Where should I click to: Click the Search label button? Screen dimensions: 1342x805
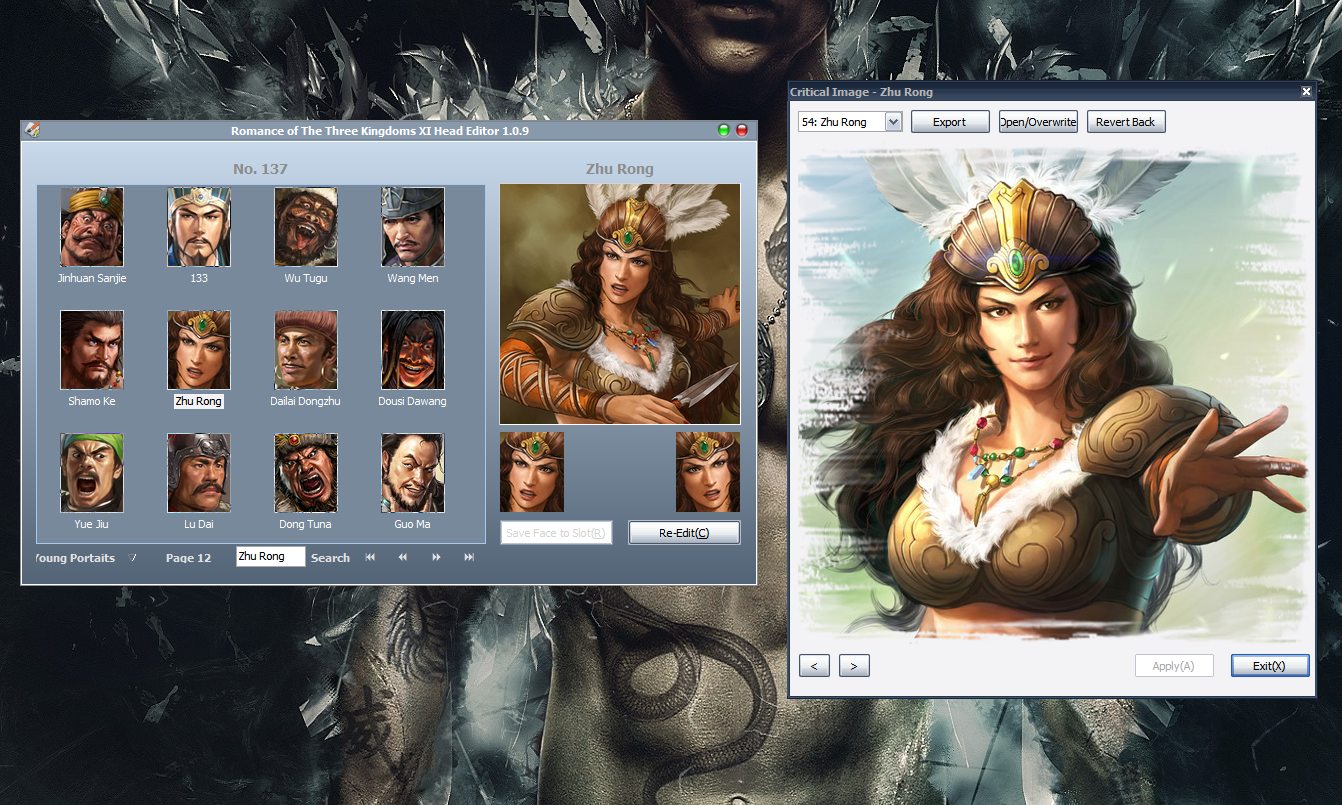(330, 558)
